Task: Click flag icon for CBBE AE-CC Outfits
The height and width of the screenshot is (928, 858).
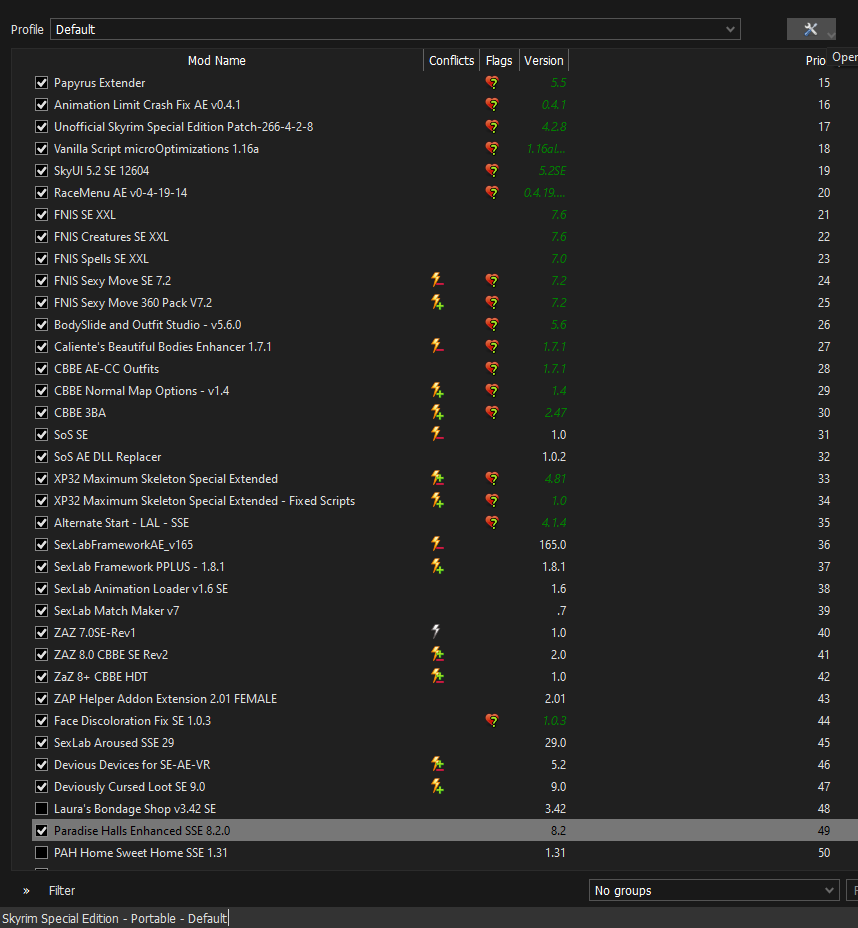Action: click(x=492, y=368)
